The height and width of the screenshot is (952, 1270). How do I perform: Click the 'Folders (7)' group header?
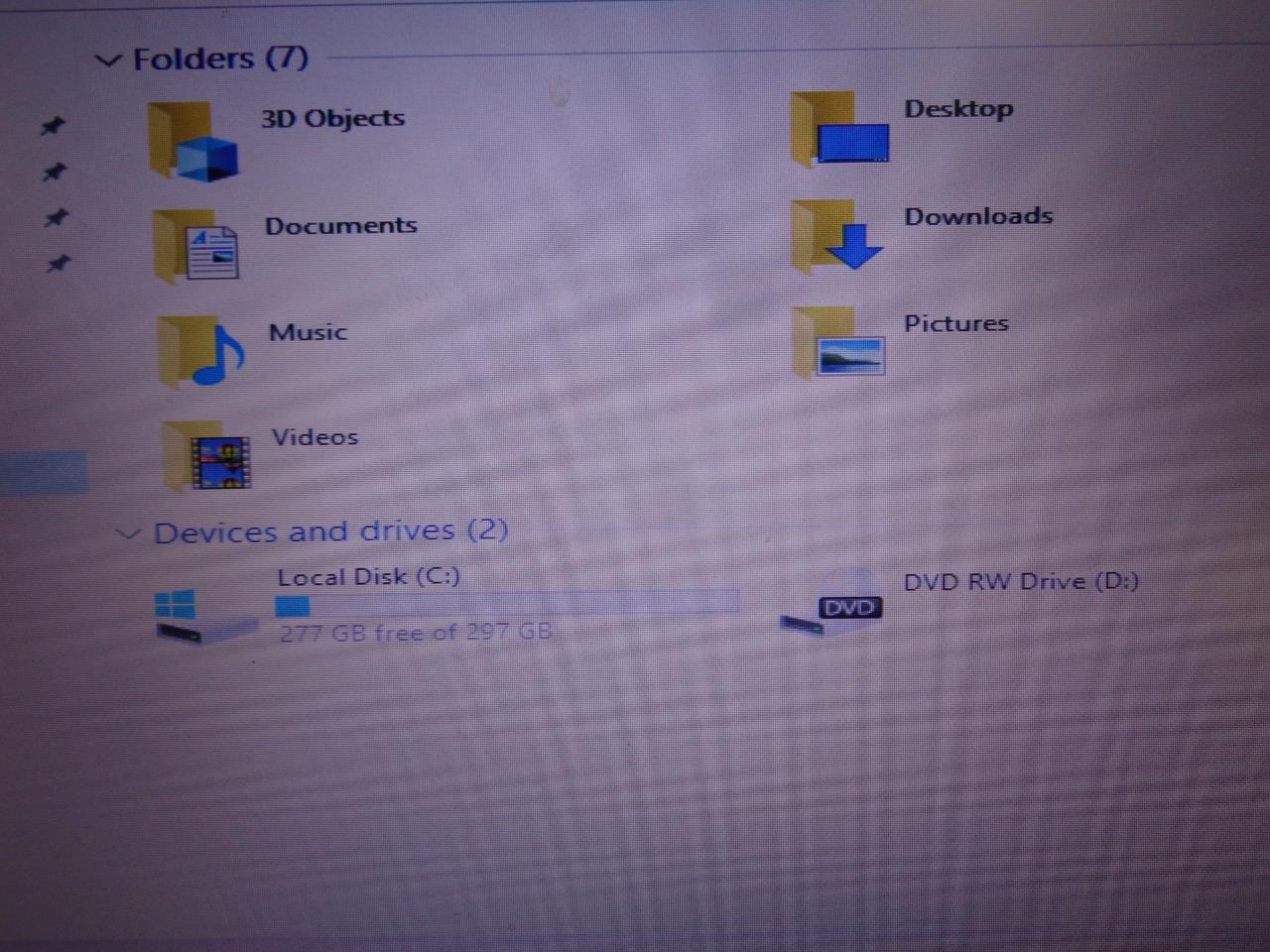point(220,59)
